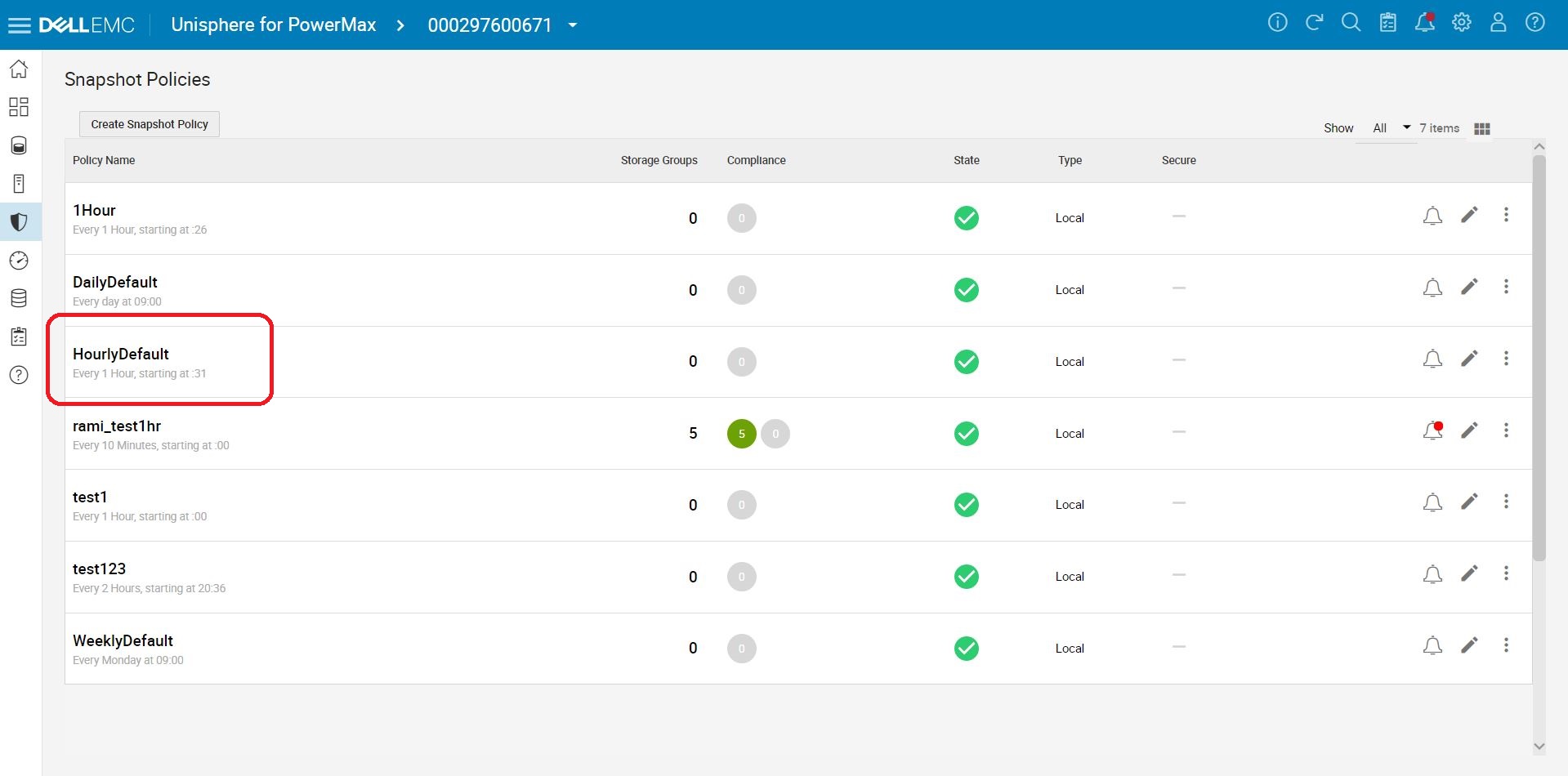The image size is (1568, 776).
Task: Select the Data Protection shield icon
Action: point(19,222)
